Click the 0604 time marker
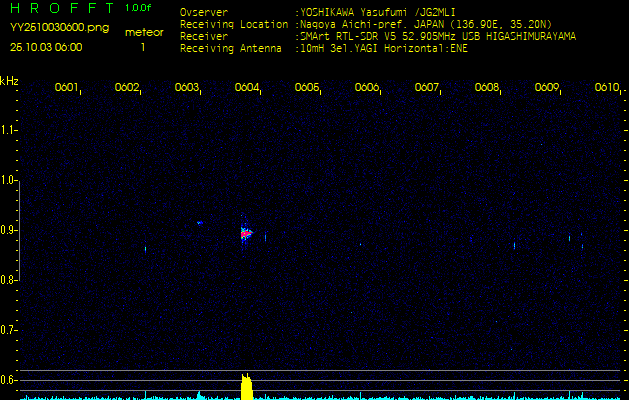Image resolution: width=629 pixels, height=400 pixels. (247, 88)
